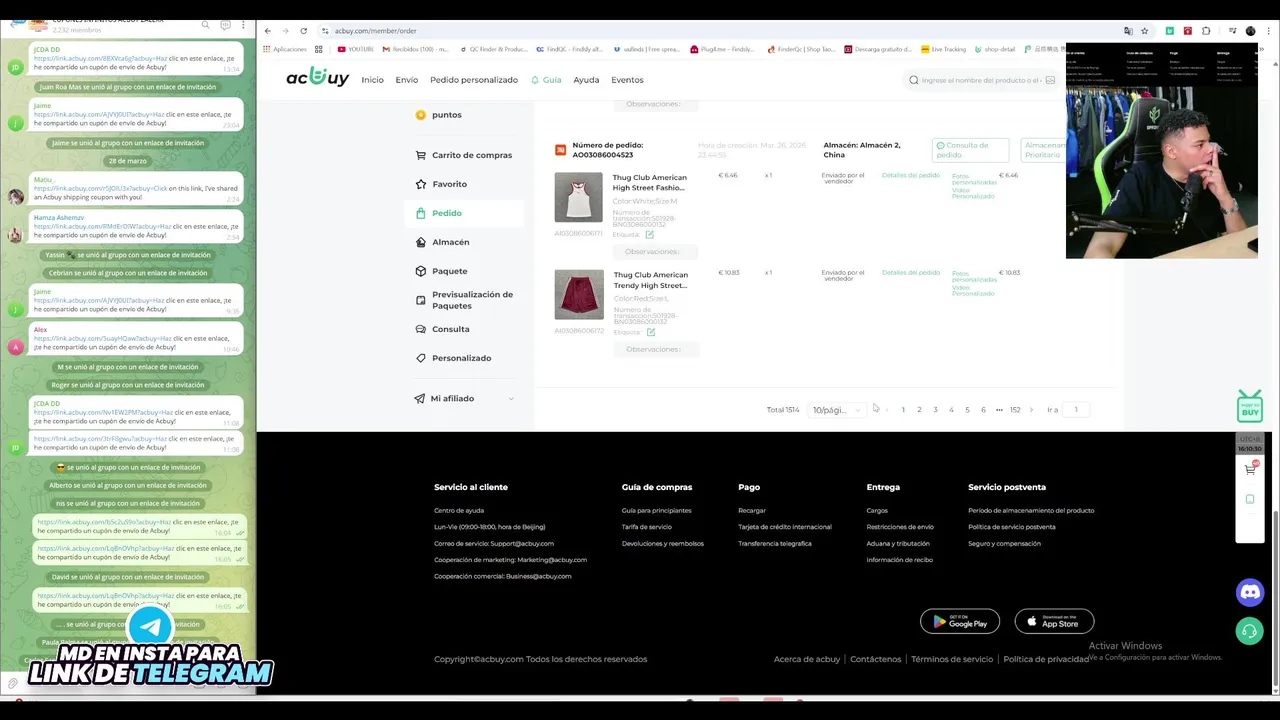Click Fotos personalizadas for the €6.46 item
1280x720 pixels.
tap(974, 179)
